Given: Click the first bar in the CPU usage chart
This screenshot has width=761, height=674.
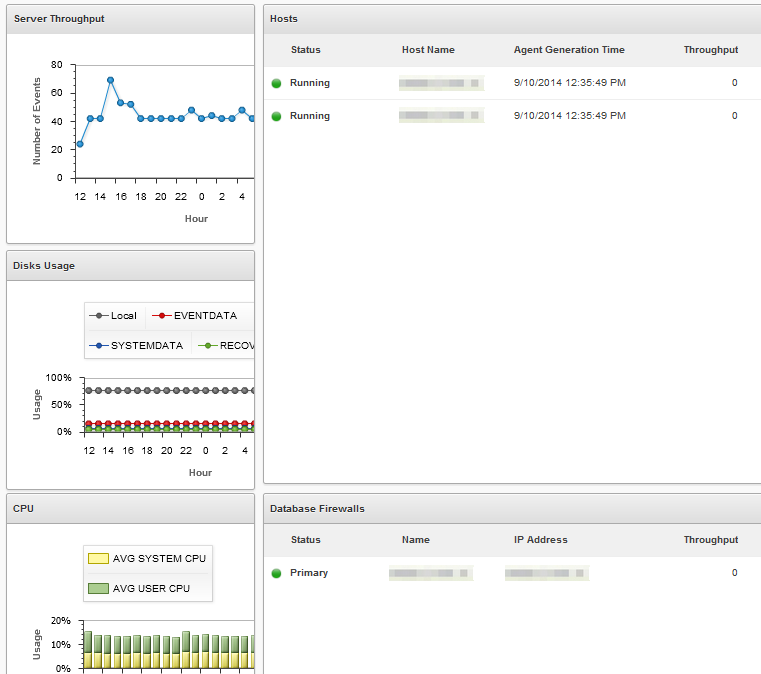Looking at the screenshot, I should [x=88, y=650].
